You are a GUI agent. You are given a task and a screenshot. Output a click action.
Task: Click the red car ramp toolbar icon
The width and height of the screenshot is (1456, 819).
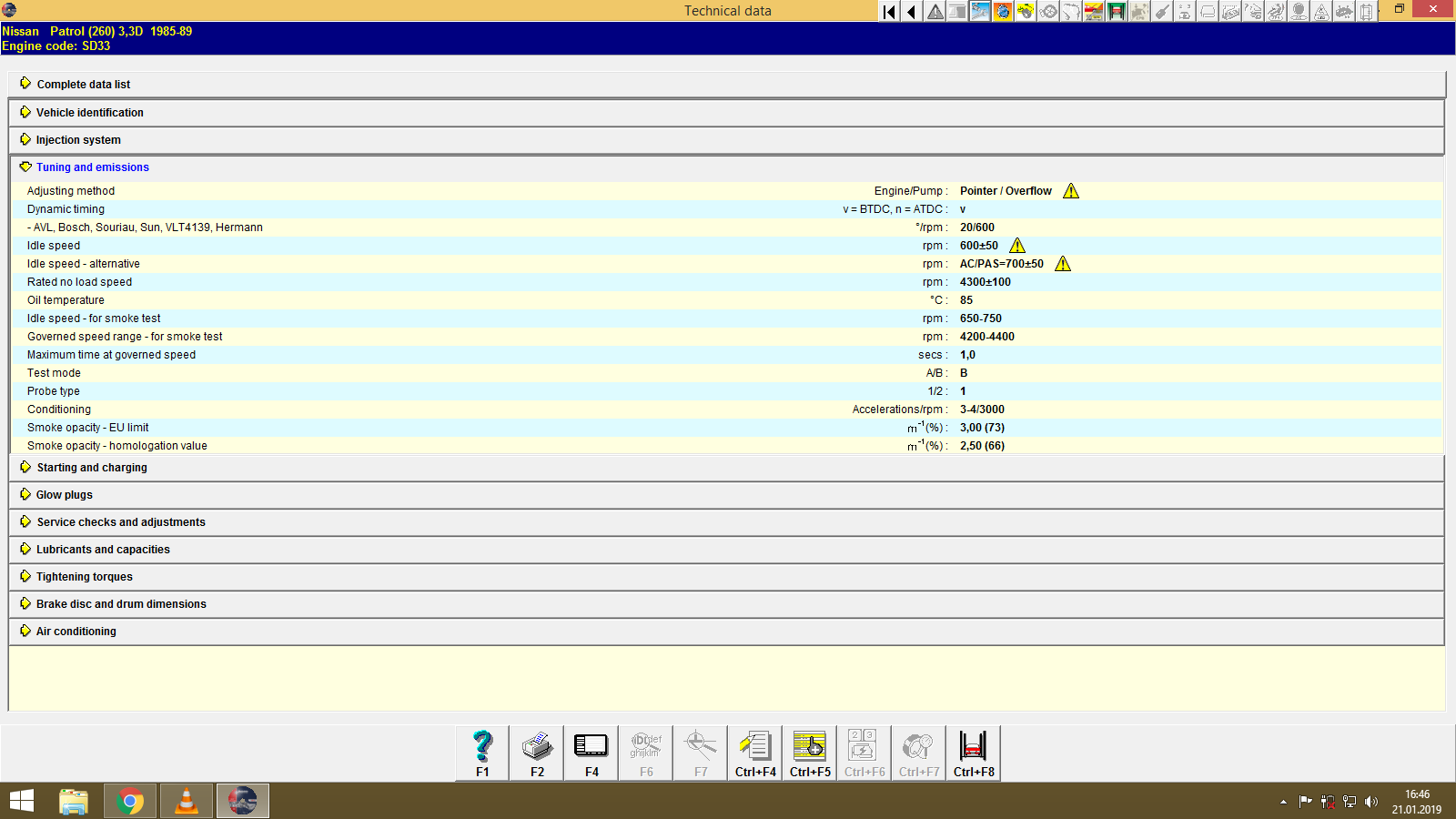click(x=1092, y=12)
